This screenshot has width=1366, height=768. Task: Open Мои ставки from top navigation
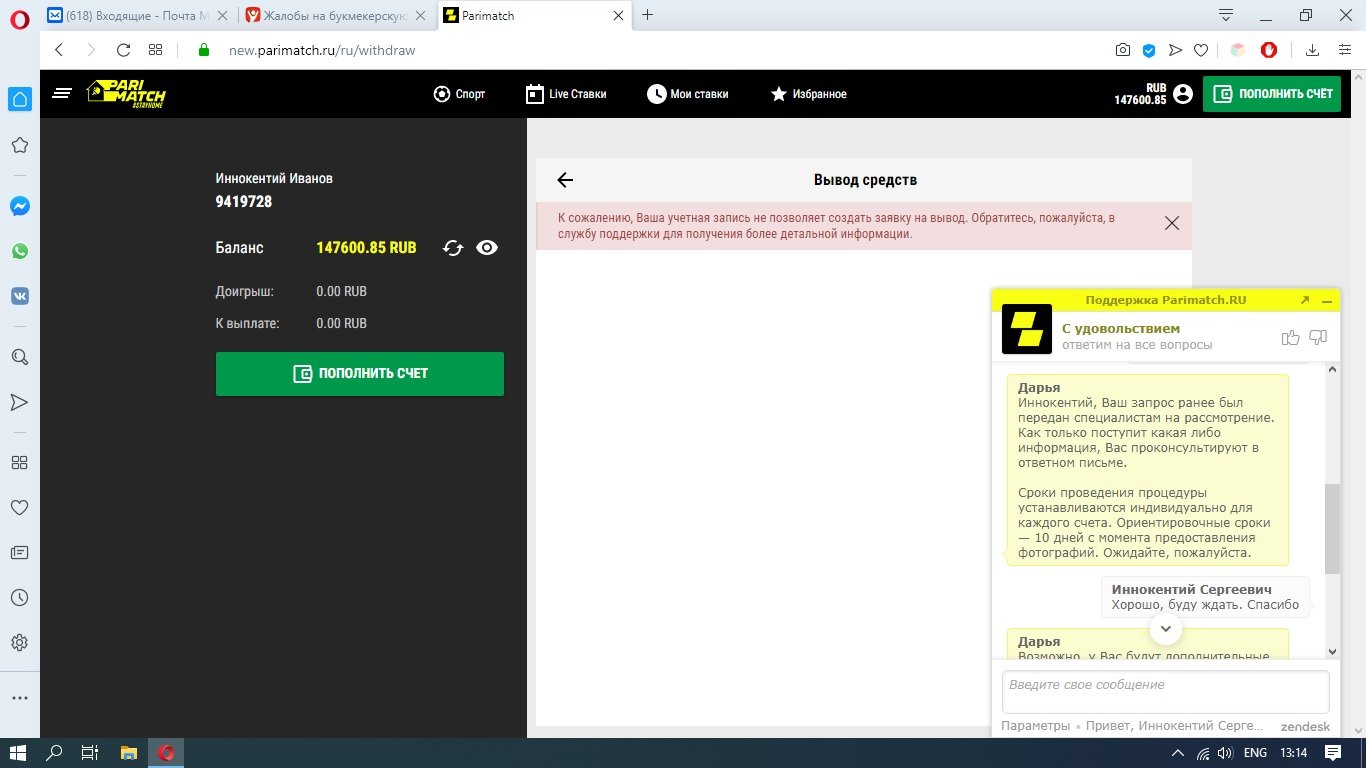687,94
